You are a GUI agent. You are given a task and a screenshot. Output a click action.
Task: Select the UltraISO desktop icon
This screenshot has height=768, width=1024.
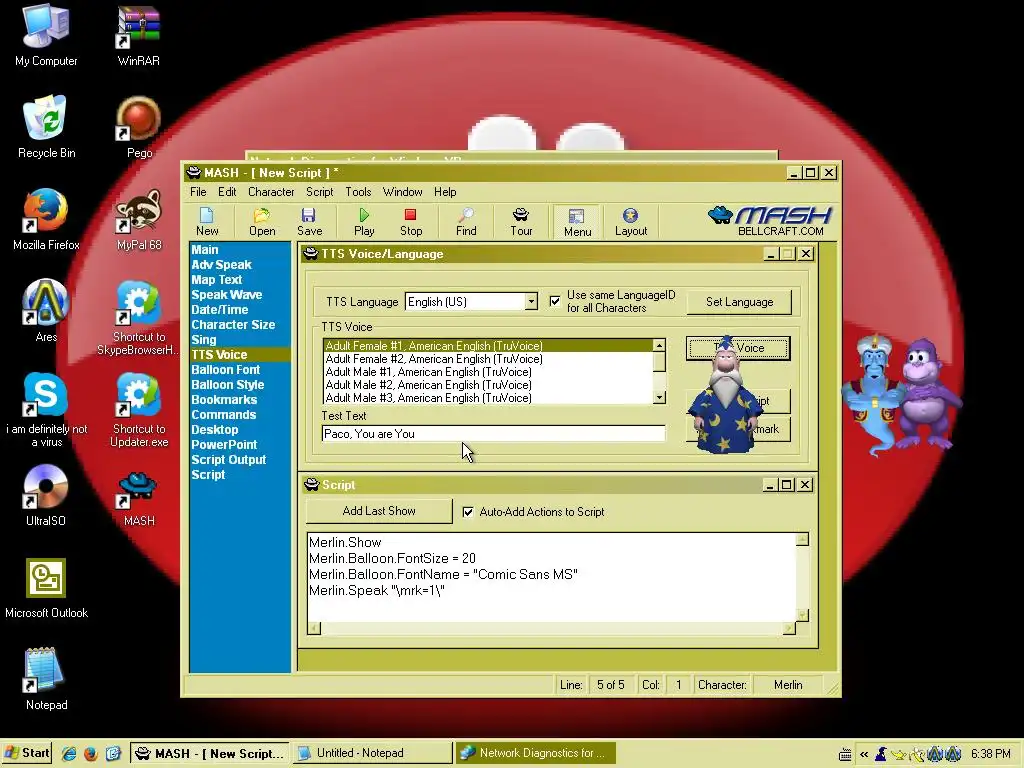46,495
